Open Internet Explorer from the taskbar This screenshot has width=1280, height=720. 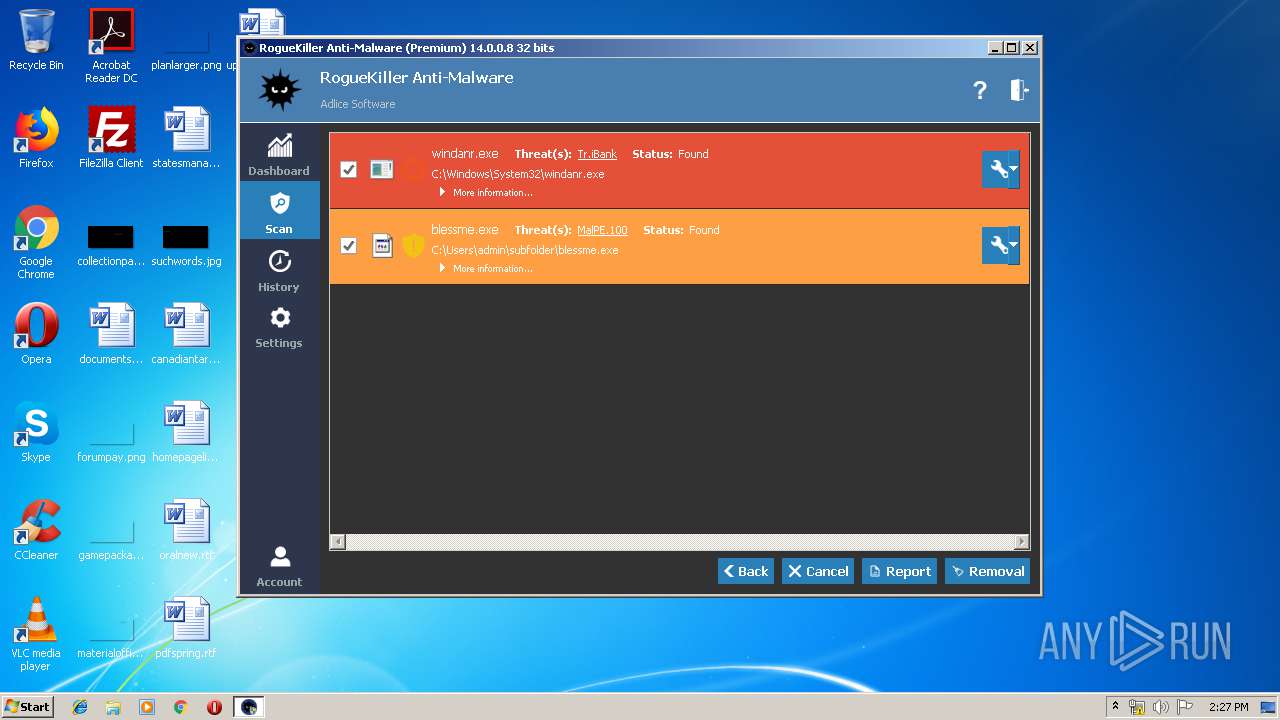(80, 707)
